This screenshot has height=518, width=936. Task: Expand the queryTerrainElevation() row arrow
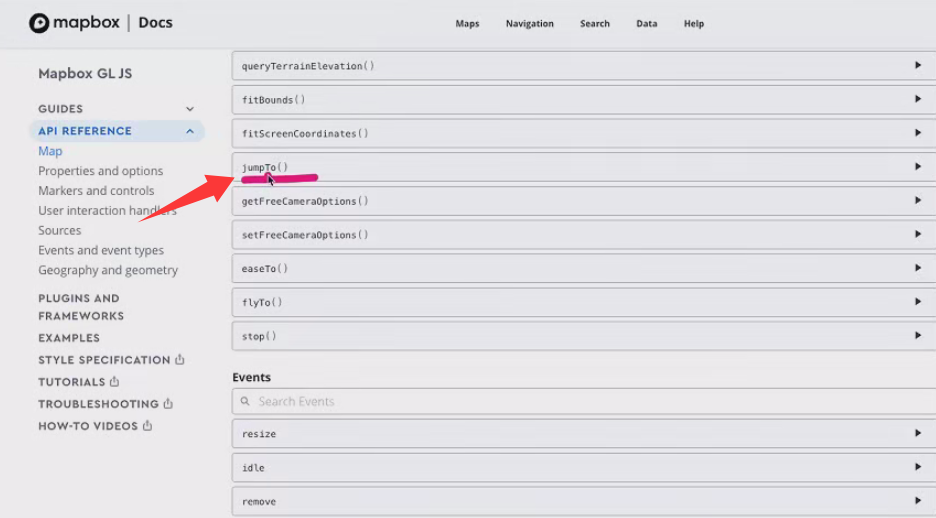918,65
